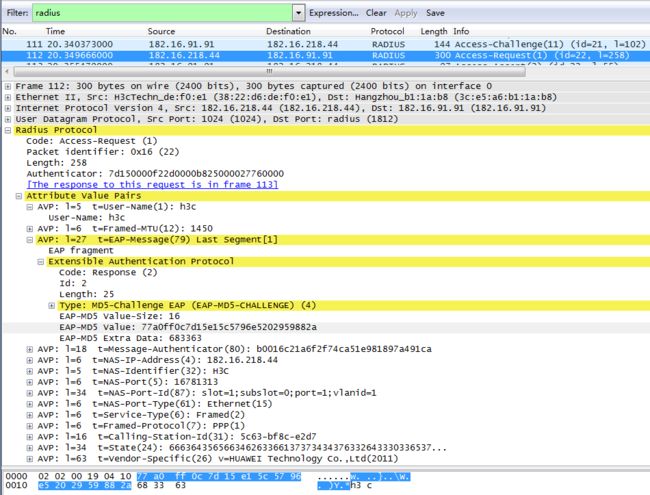This screenshot has height=495, width=650.
Task: Click the packet list horizontal scrollbar
Action: pos(269,71)
